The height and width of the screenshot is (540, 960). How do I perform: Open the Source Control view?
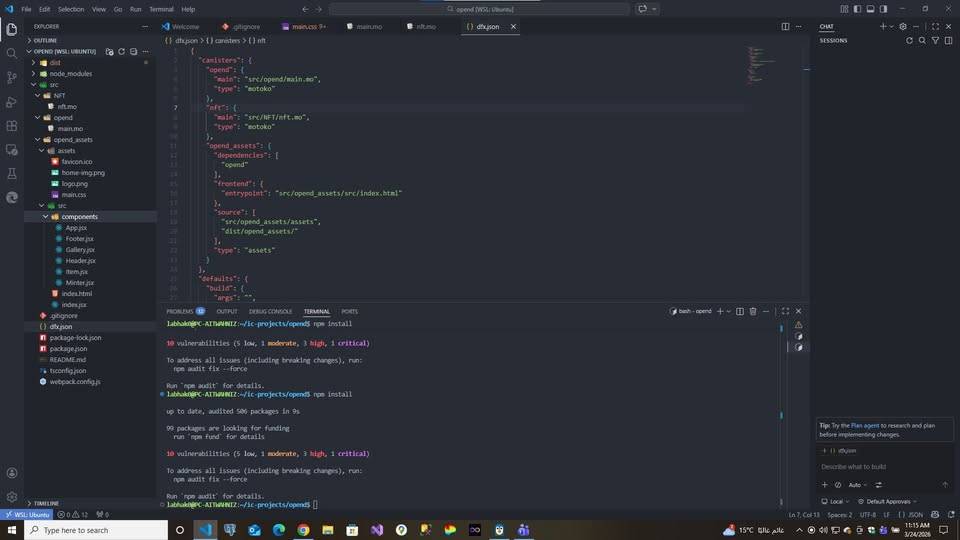pyautogui.click(x=12, y=77)
